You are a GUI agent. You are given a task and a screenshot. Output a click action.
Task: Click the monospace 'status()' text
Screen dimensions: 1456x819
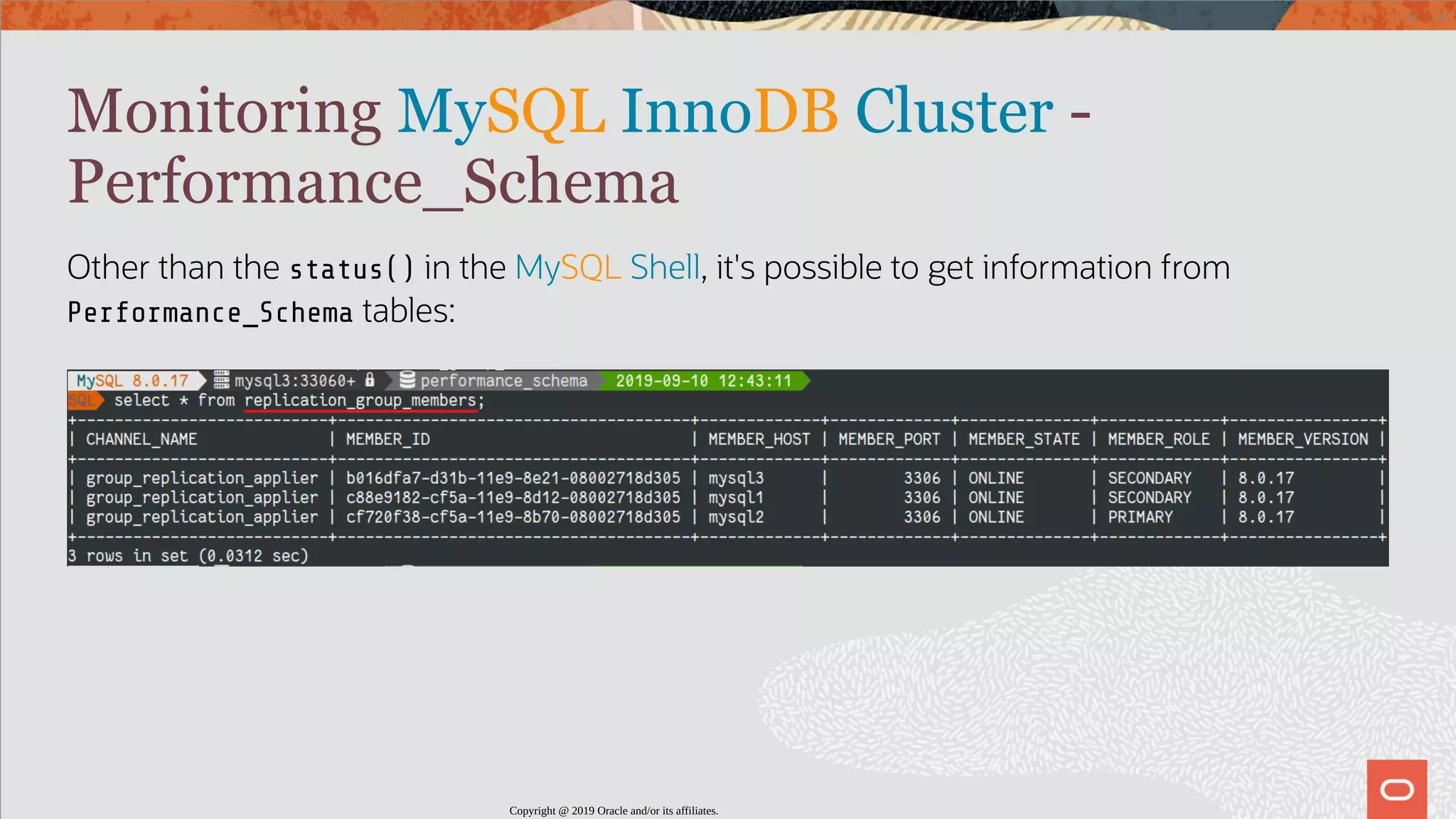351,269
